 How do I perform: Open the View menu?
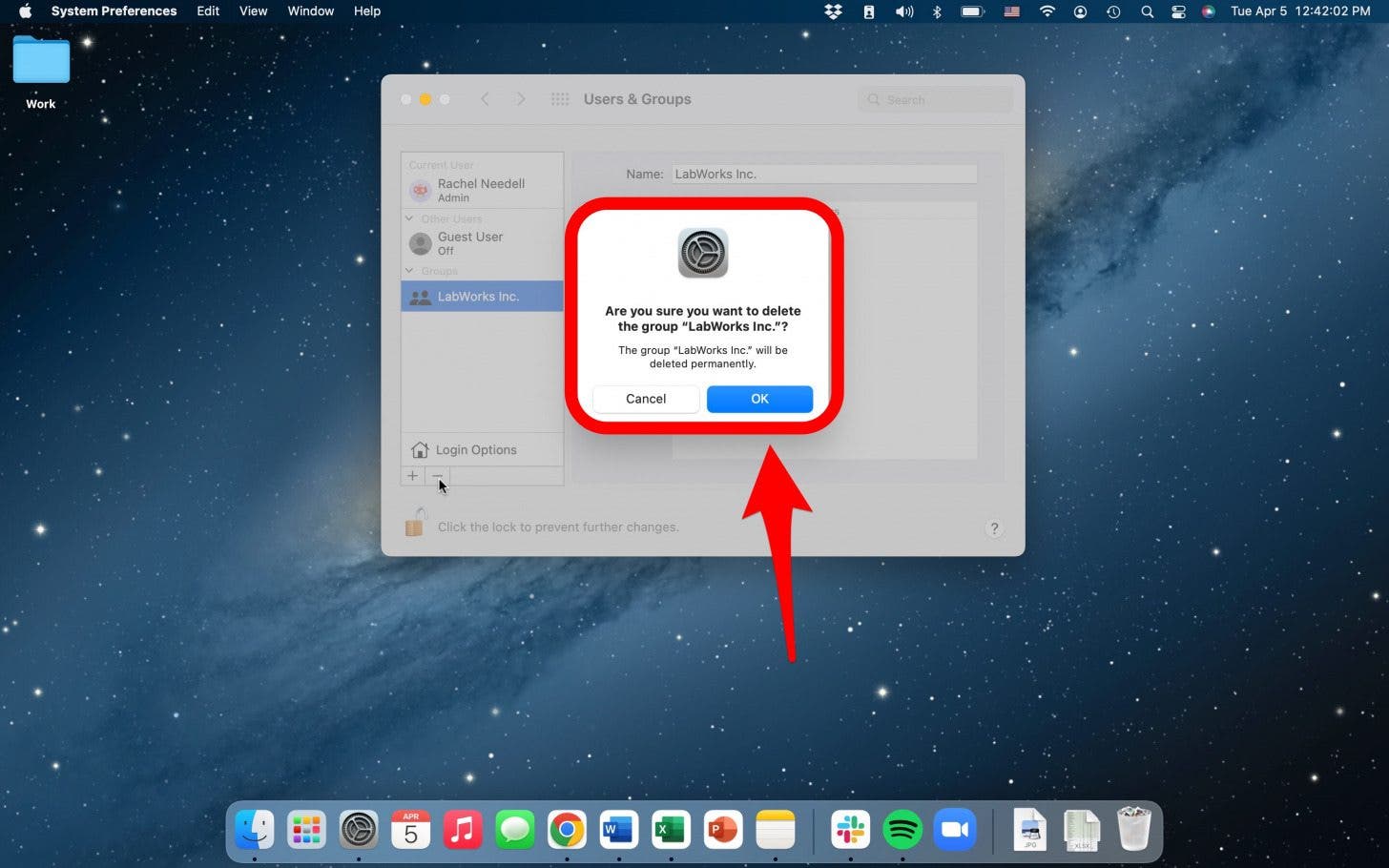253,11
